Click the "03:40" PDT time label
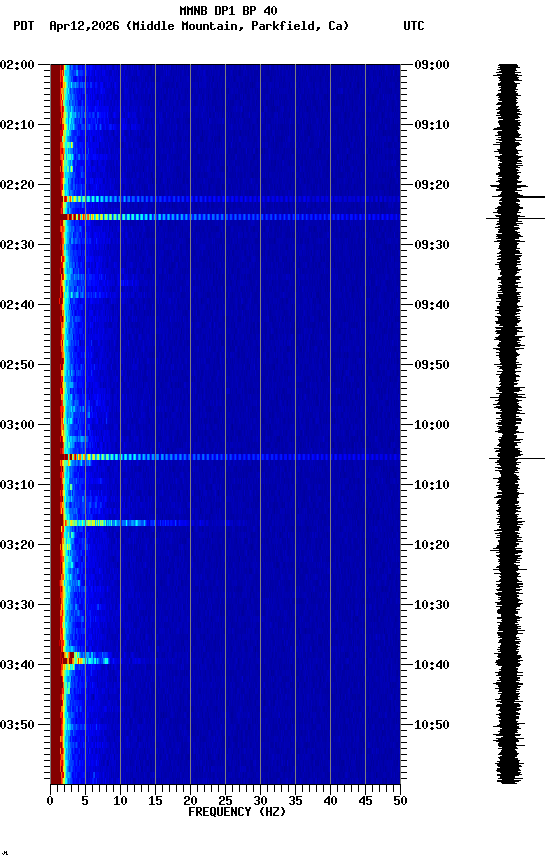Screen dimensions: 552x864 [x=17, y=665]
